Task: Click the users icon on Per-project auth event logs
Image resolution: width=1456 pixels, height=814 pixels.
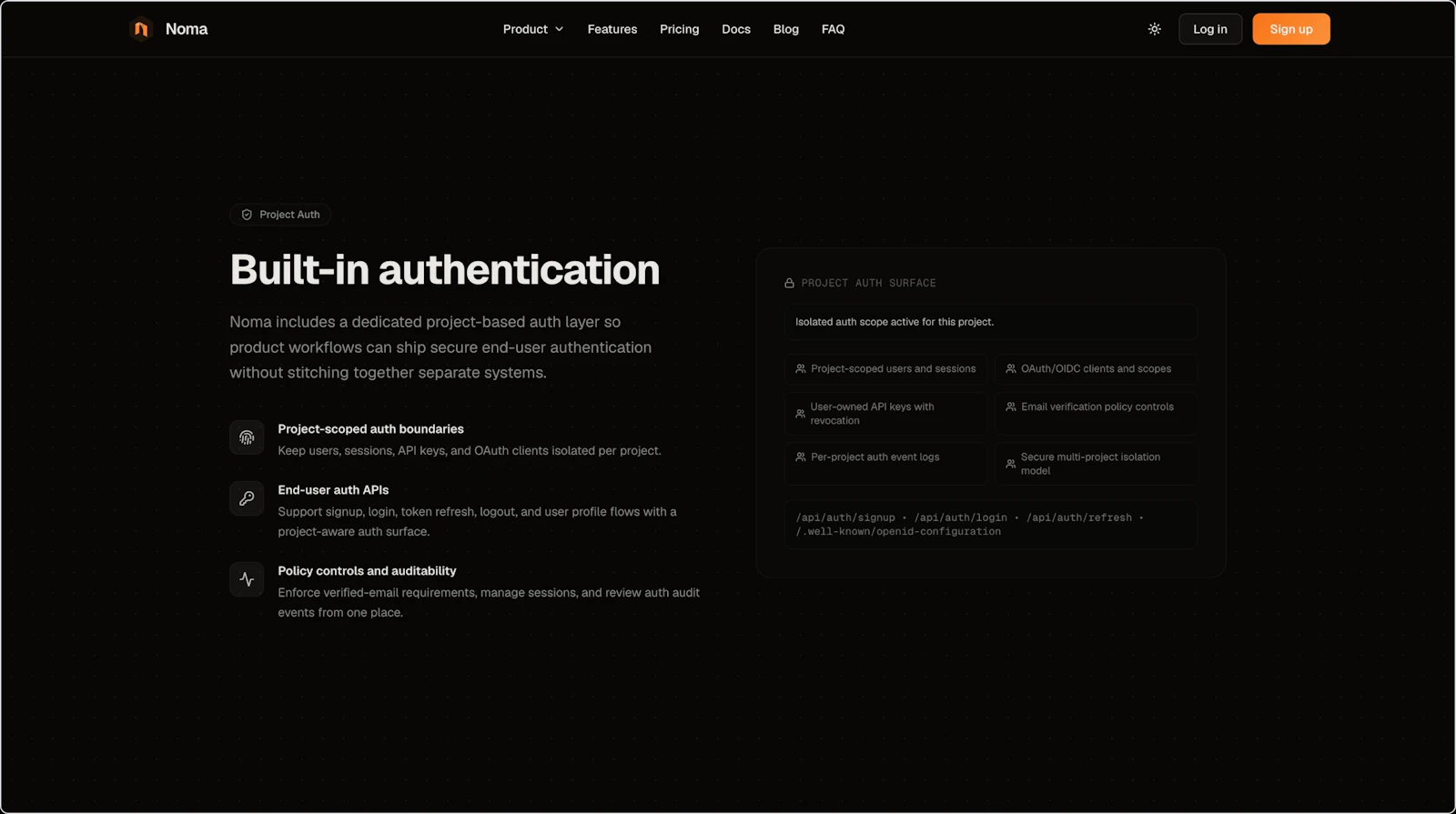Action: tap(801, 457)
